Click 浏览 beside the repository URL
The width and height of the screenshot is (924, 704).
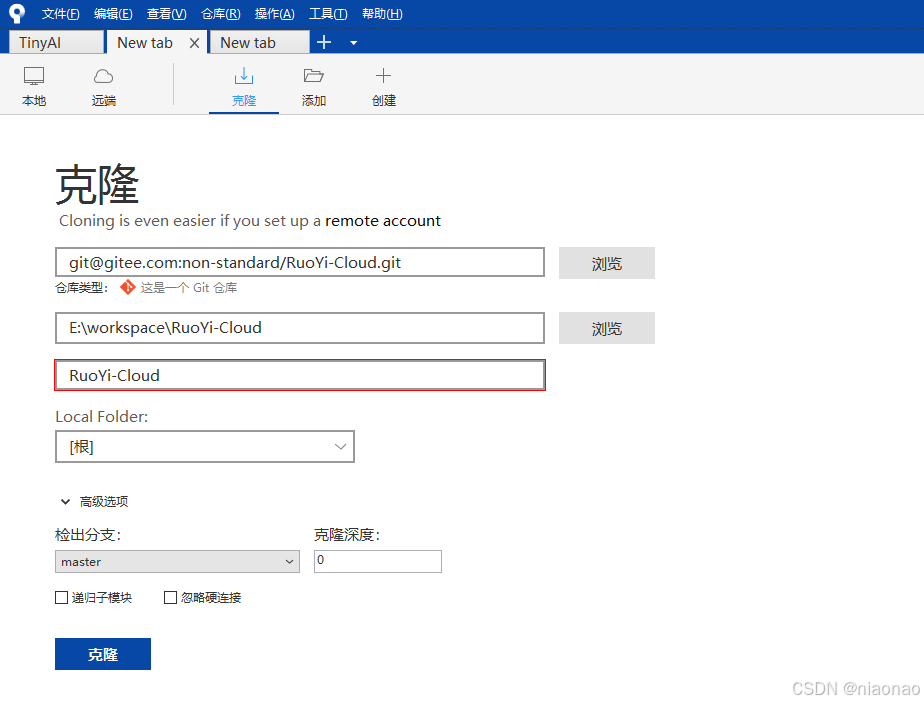(607, 263)
